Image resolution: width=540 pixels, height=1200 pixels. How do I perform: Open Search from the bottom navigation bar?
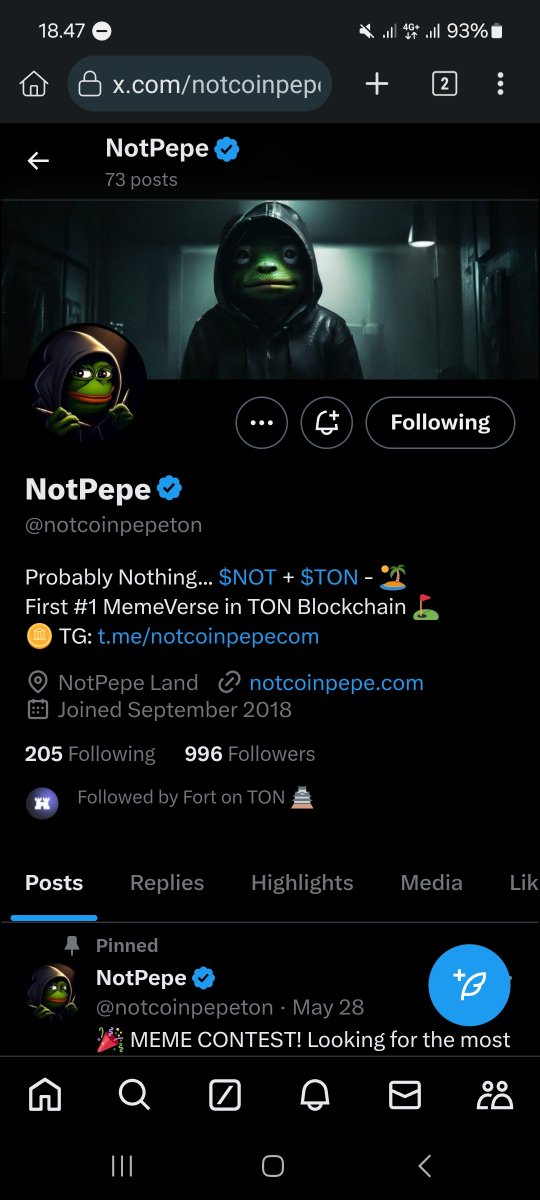(x=134, y=1096)
